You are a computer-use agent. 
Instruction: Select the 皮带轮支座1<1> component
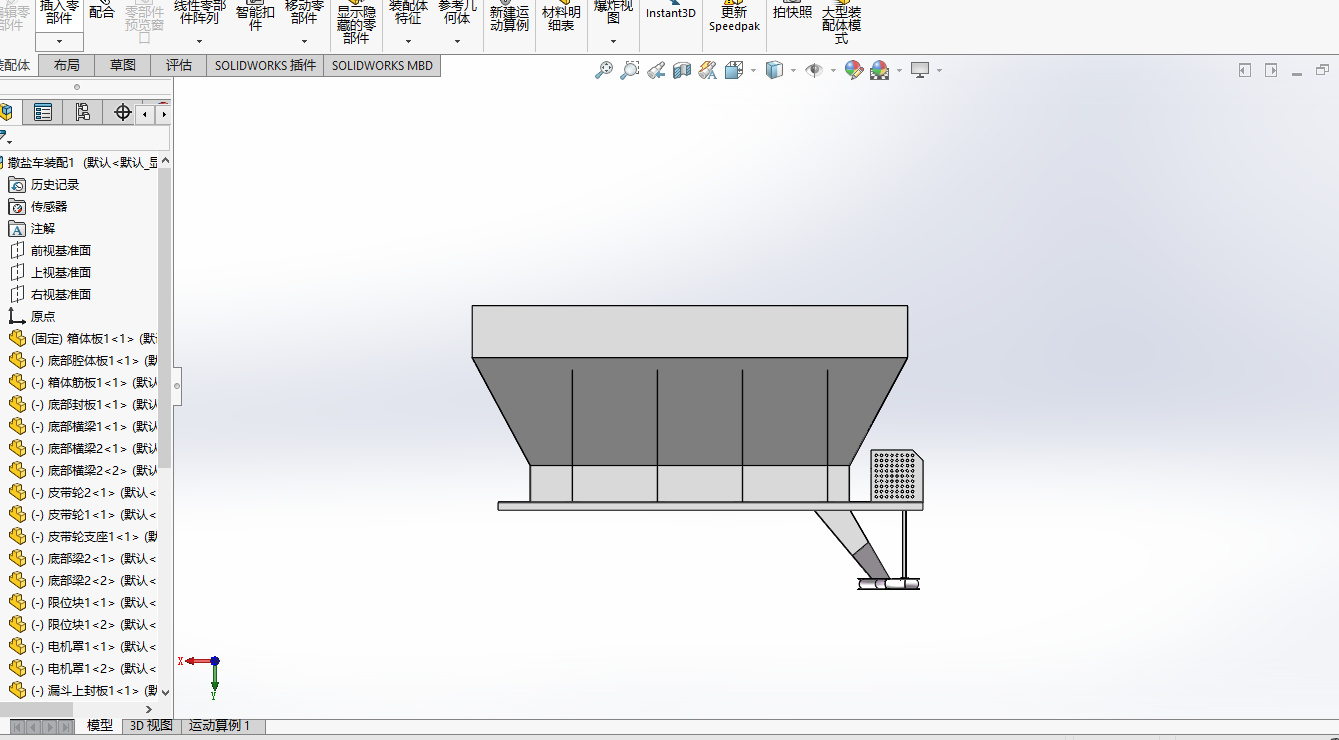[82, 536]
